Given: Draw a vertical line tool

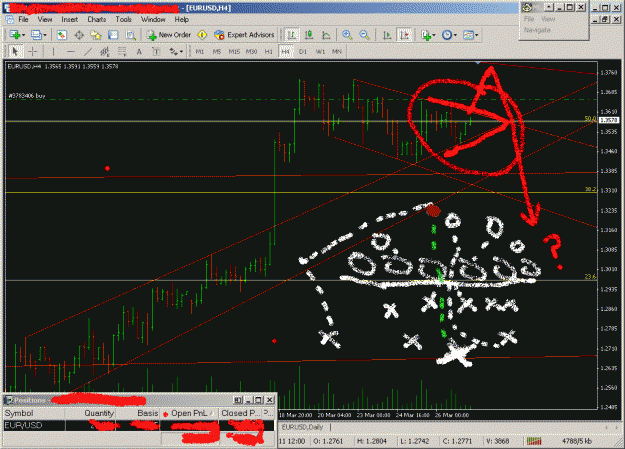Looking at the screenshot, I should click(x=53, y=51).
